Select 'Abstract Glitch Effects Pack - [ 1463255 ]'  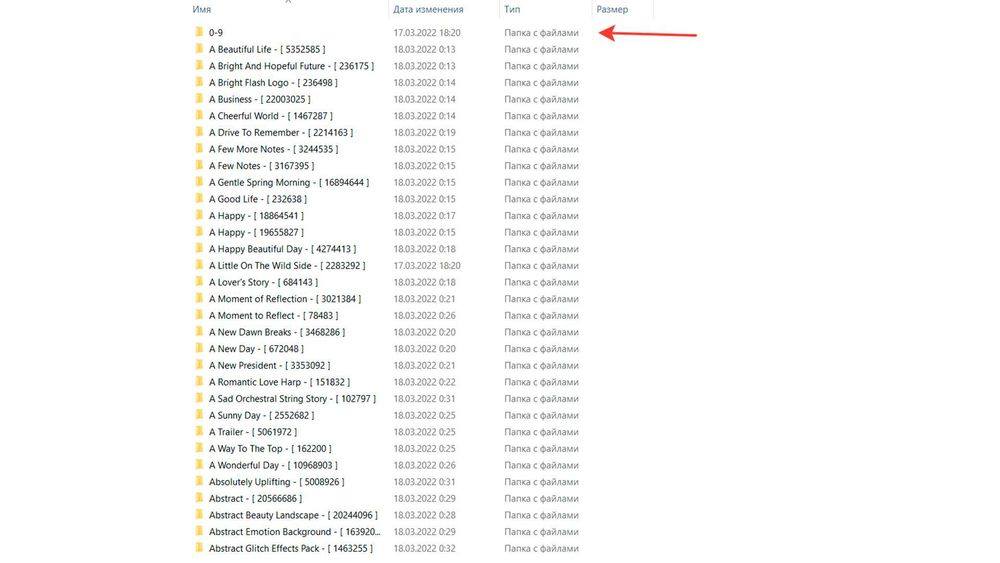291,547
